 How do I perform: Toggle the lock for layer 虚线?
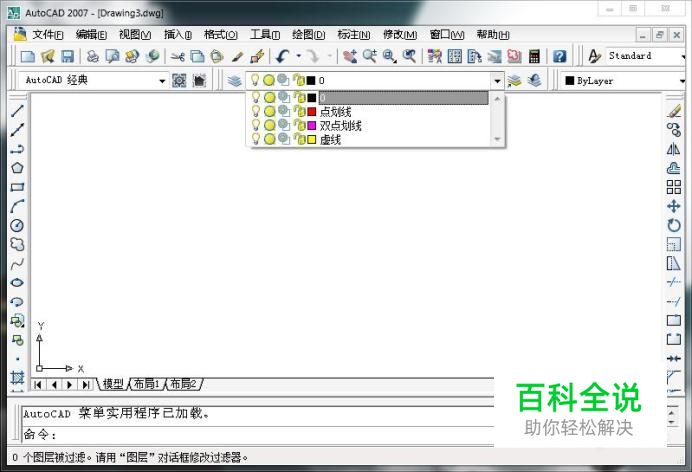coord(300,139)
